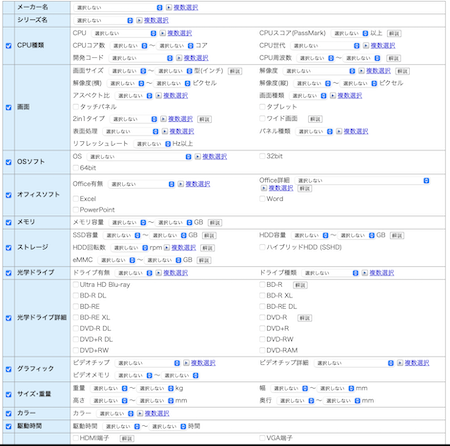Click 複数選択 link for ビデオチップ

[203, 363]
